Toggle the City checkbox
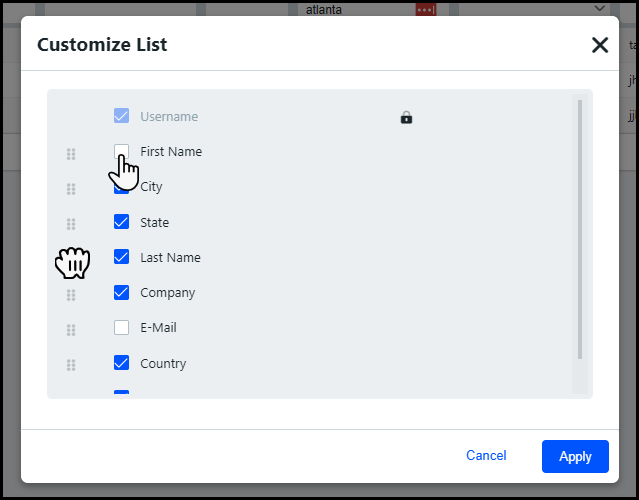The height and width of the screenshot is (500, 639). coord(122,187)
